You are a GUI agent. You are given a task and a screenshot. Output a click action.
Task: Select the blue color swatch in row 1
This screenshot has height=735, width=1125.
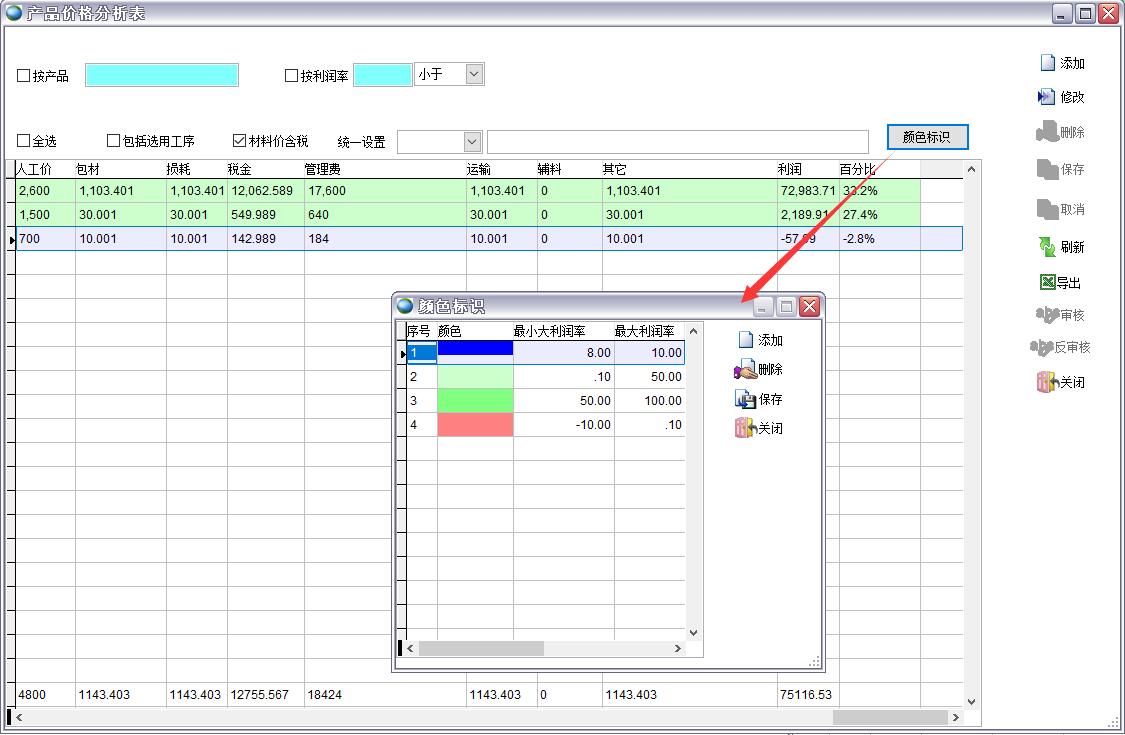point(475,352)
